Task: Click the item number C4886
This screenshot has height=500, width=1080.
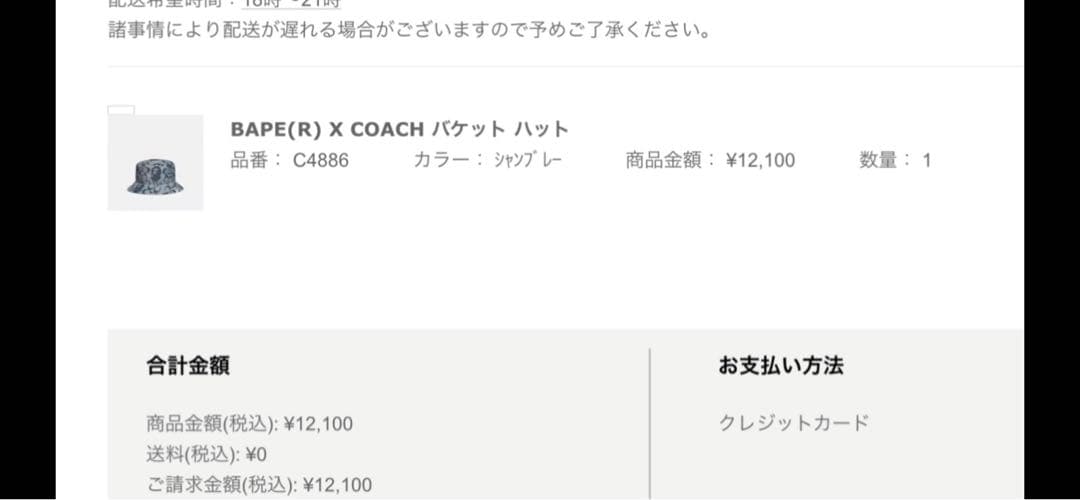Action: point(321,160)
